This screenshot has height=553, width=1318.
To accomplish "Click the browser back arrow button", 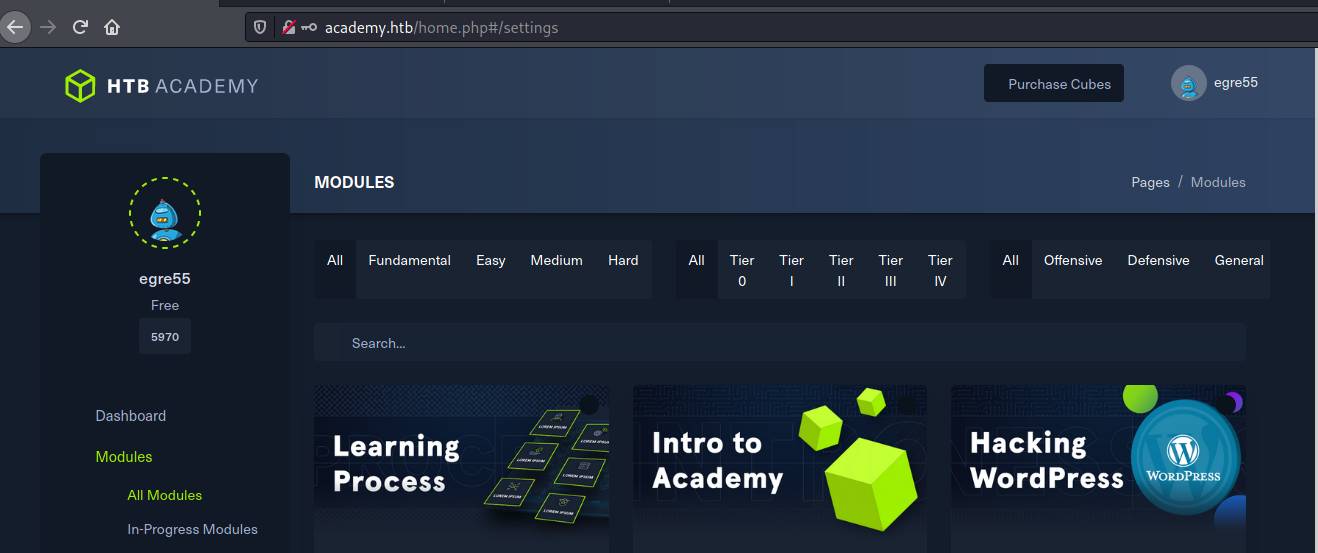I will pos(15,27).
